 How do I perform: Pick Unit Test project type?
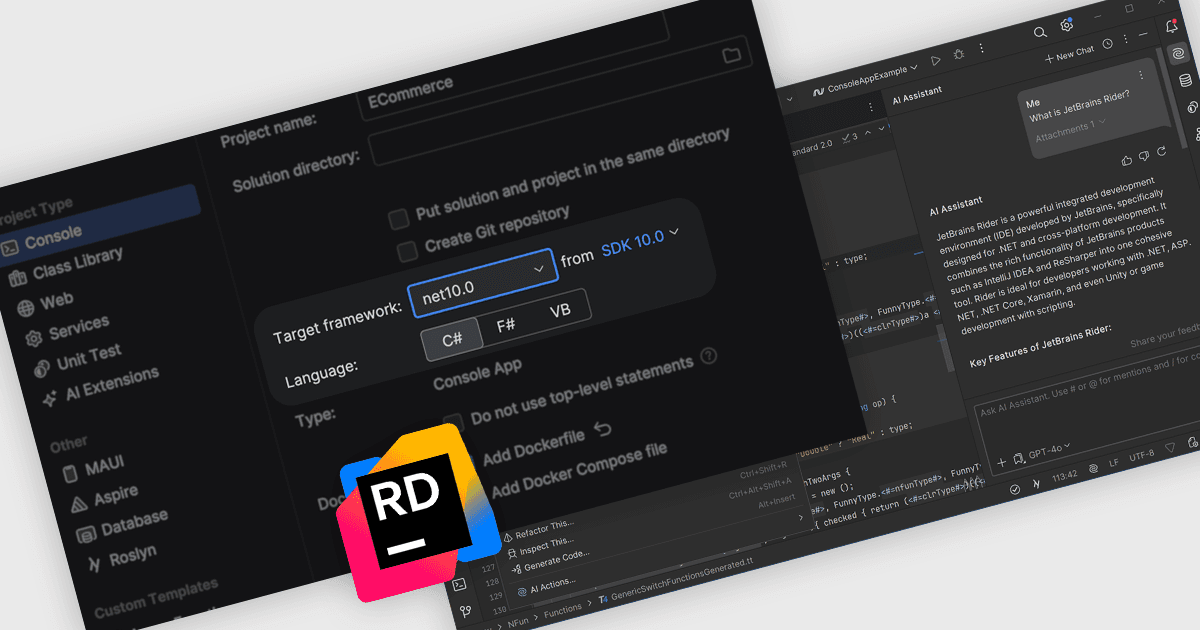(x=76, y=359)
